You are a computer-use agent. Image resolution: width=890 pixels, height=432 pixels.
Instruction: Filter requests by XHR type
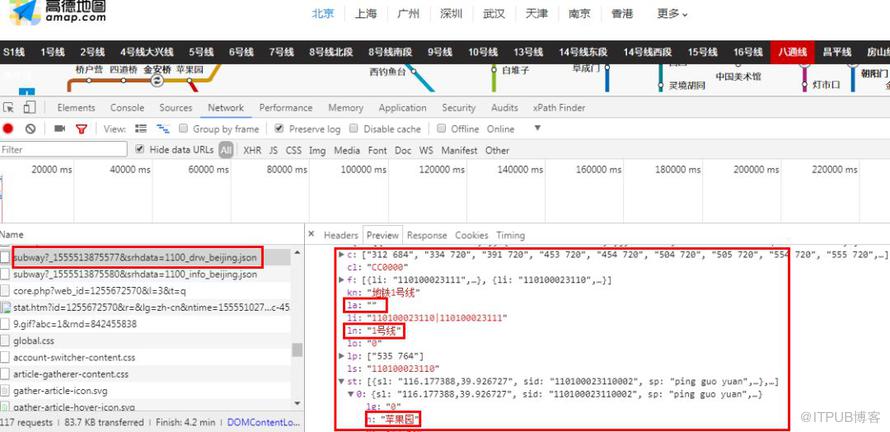[252, 150]
